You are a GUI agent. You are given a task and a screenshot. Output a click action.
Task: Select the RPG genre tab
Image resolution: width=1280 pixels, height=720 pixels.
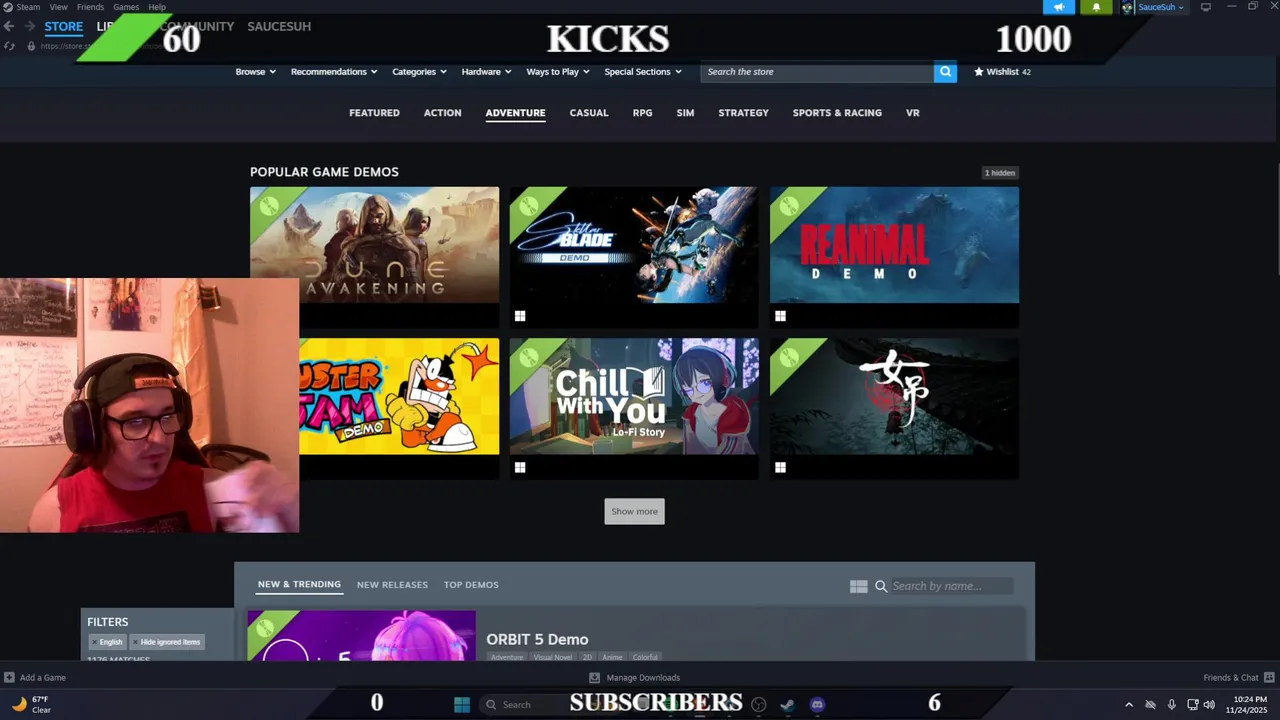(x=643, y=113)
